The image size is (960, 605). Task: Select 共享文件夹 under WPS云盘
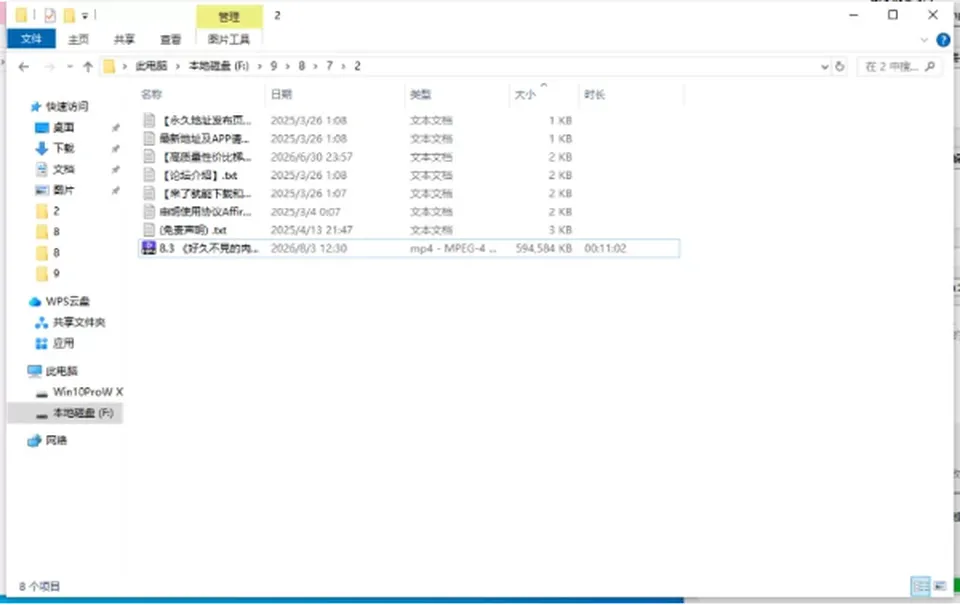point(79,322)
